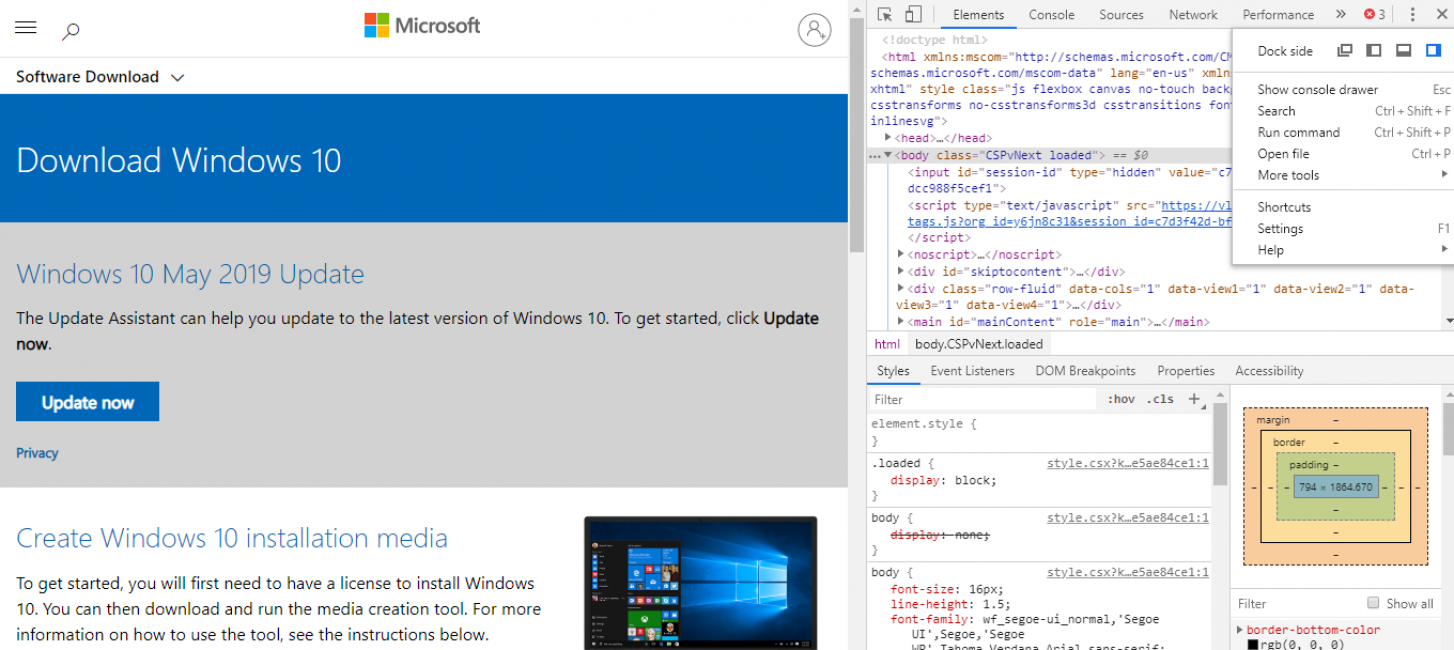This screenshot has height=650, width=1454.
Task: Expand the head element node
Action: point(888,138)
